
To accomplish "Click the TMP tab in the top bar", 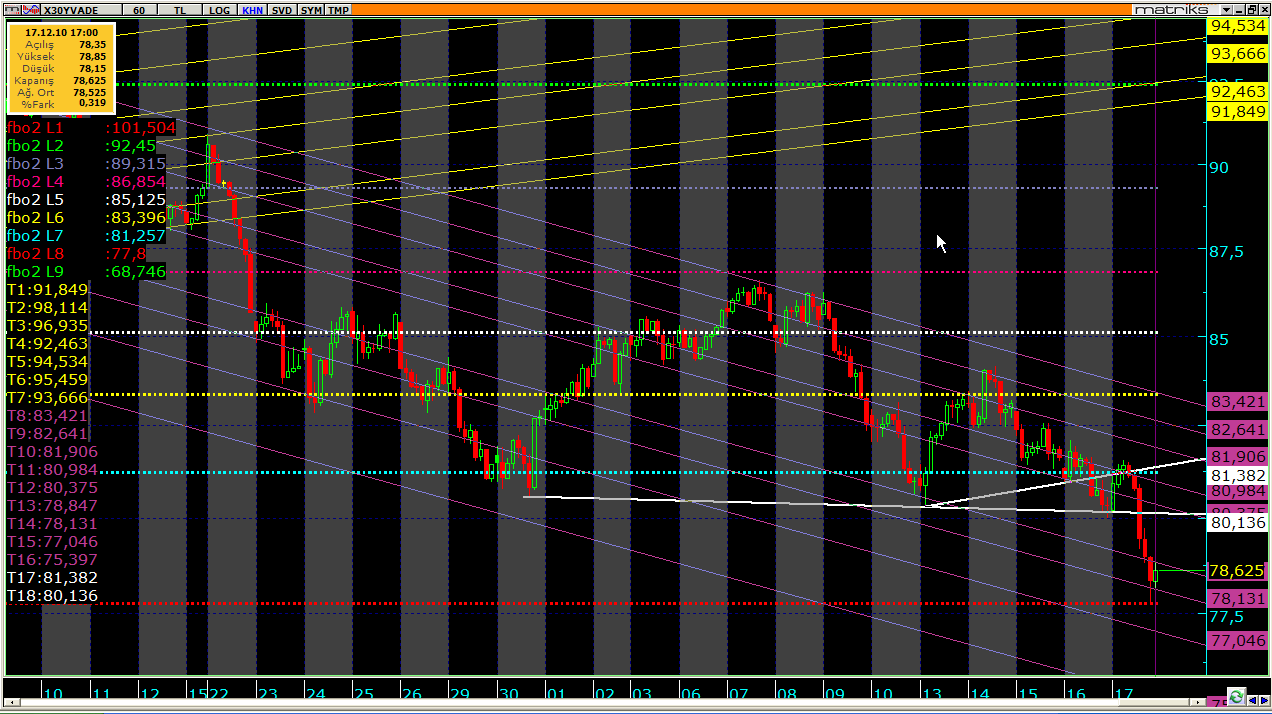I will pos(339,9).
